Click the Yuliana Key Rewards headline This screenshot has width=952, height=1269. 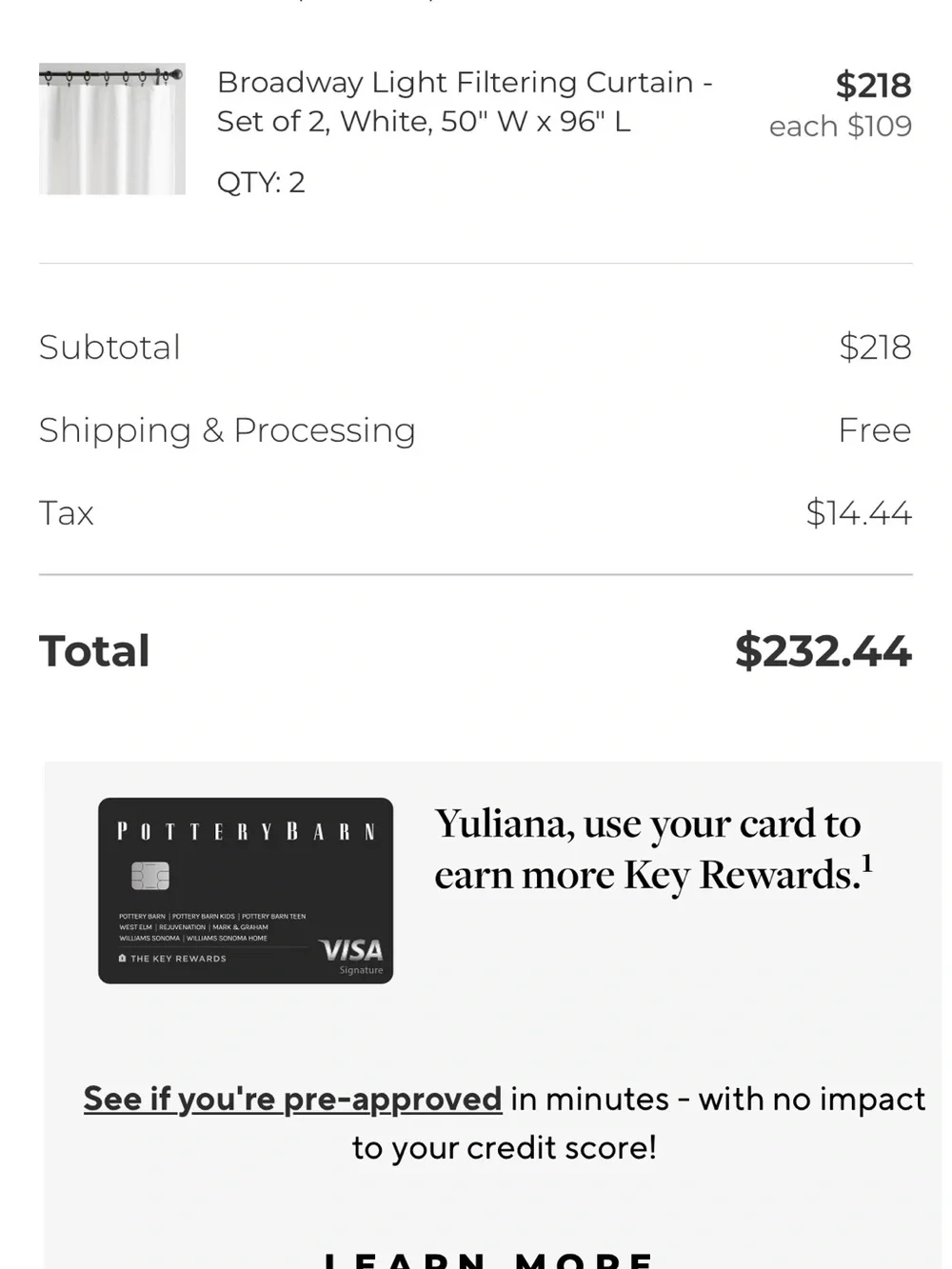(652, 849)
